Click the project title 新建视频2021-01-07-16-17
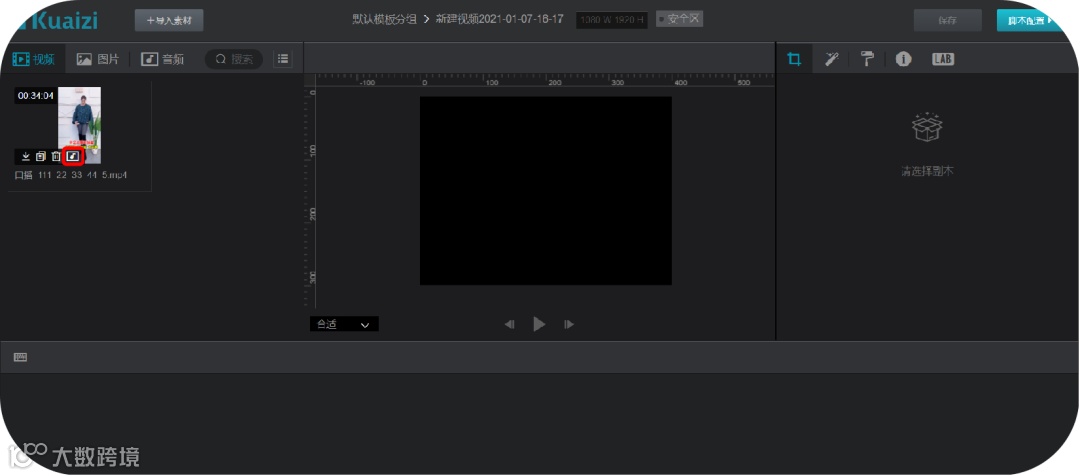The width and height of the screenshot is (1080, 476). click(499, 19)
